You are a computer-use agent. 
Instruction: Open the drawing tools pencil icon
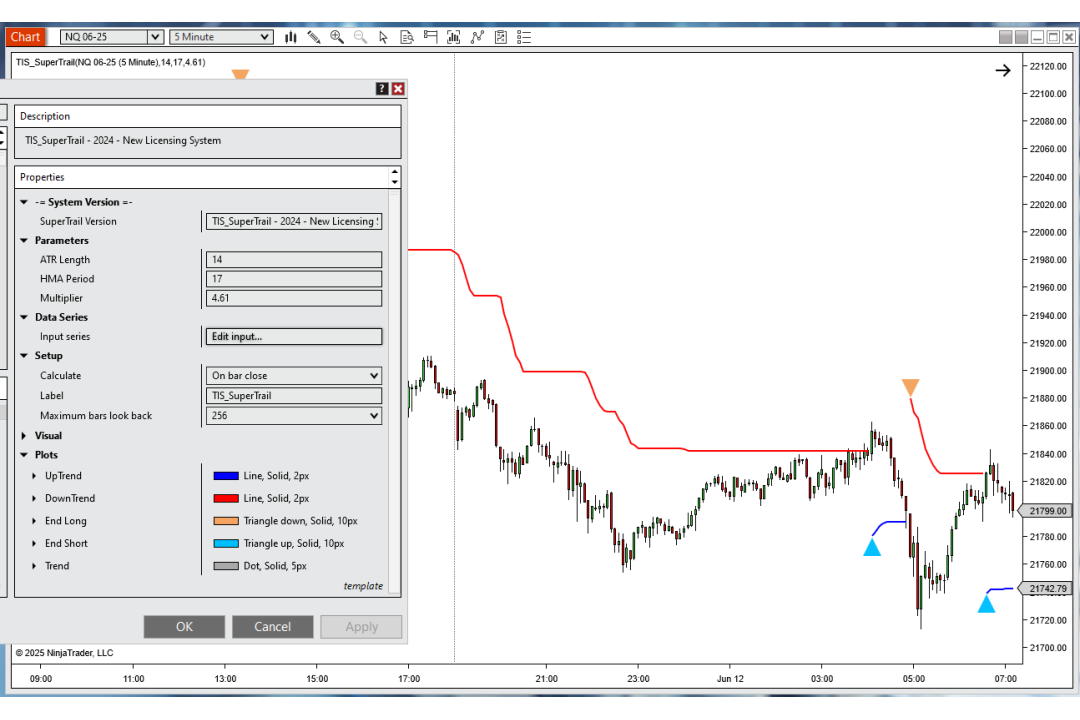point(313,37)
